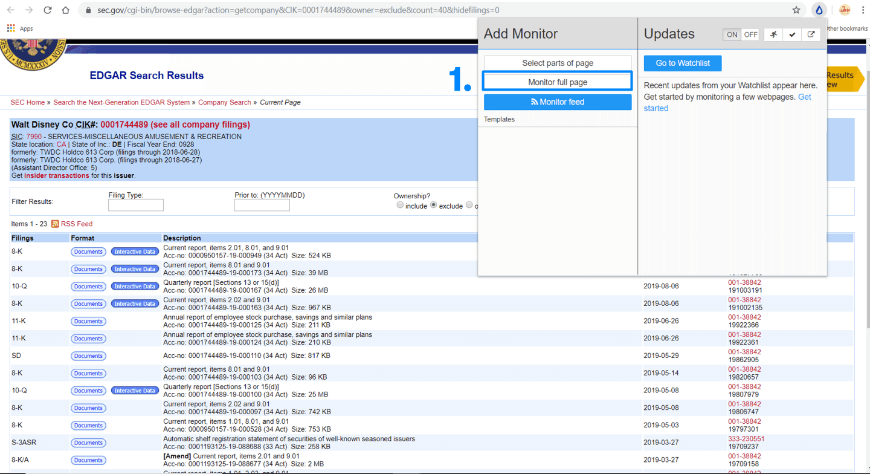Viewport: 870px width, 474px height.
Task: Open the popup in a new window icon
Action: tap(811, 34)
